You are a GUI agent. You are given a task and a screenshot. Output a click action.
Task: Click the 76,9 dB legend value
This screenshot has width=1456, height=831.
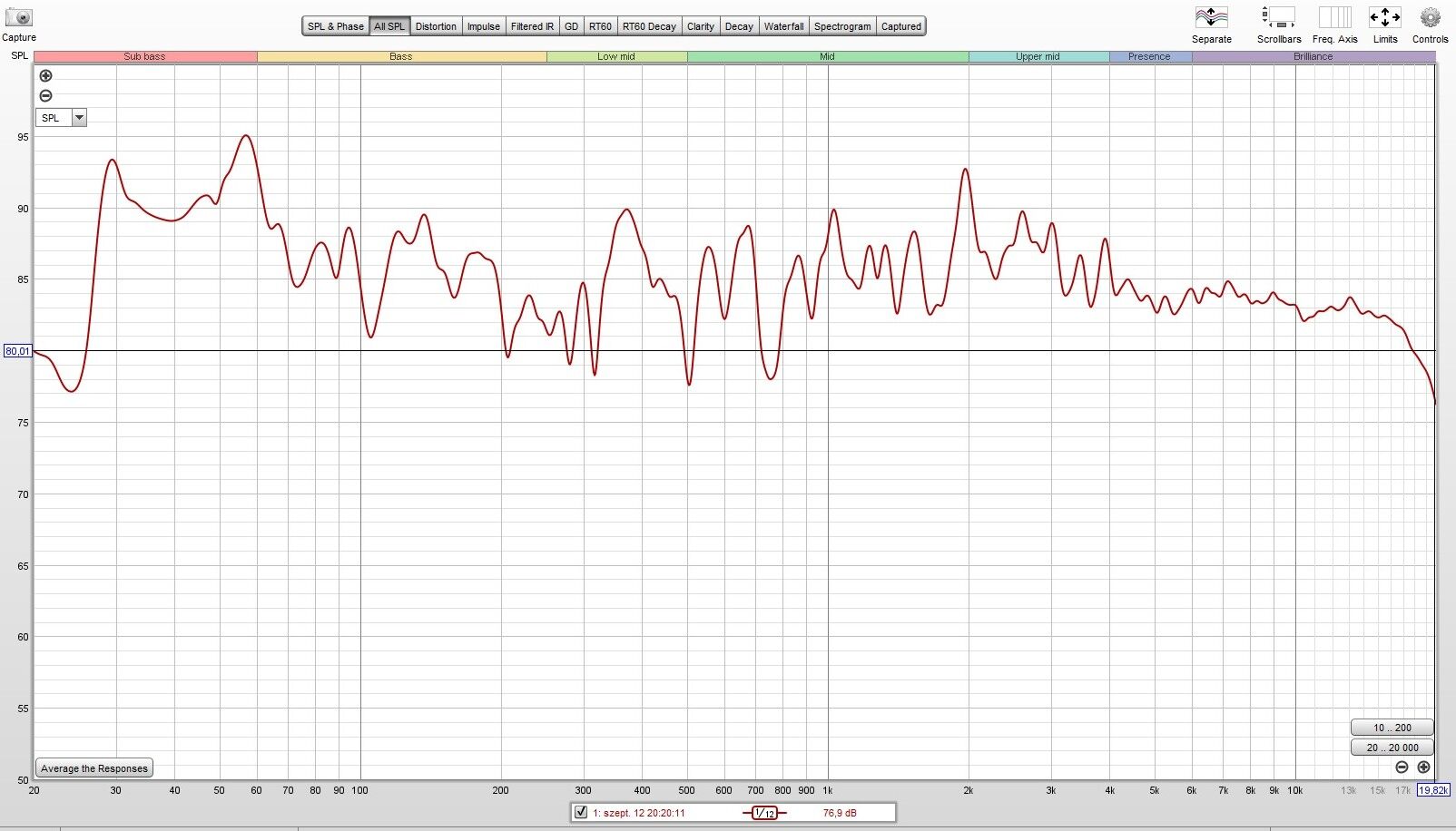(840, 813)
